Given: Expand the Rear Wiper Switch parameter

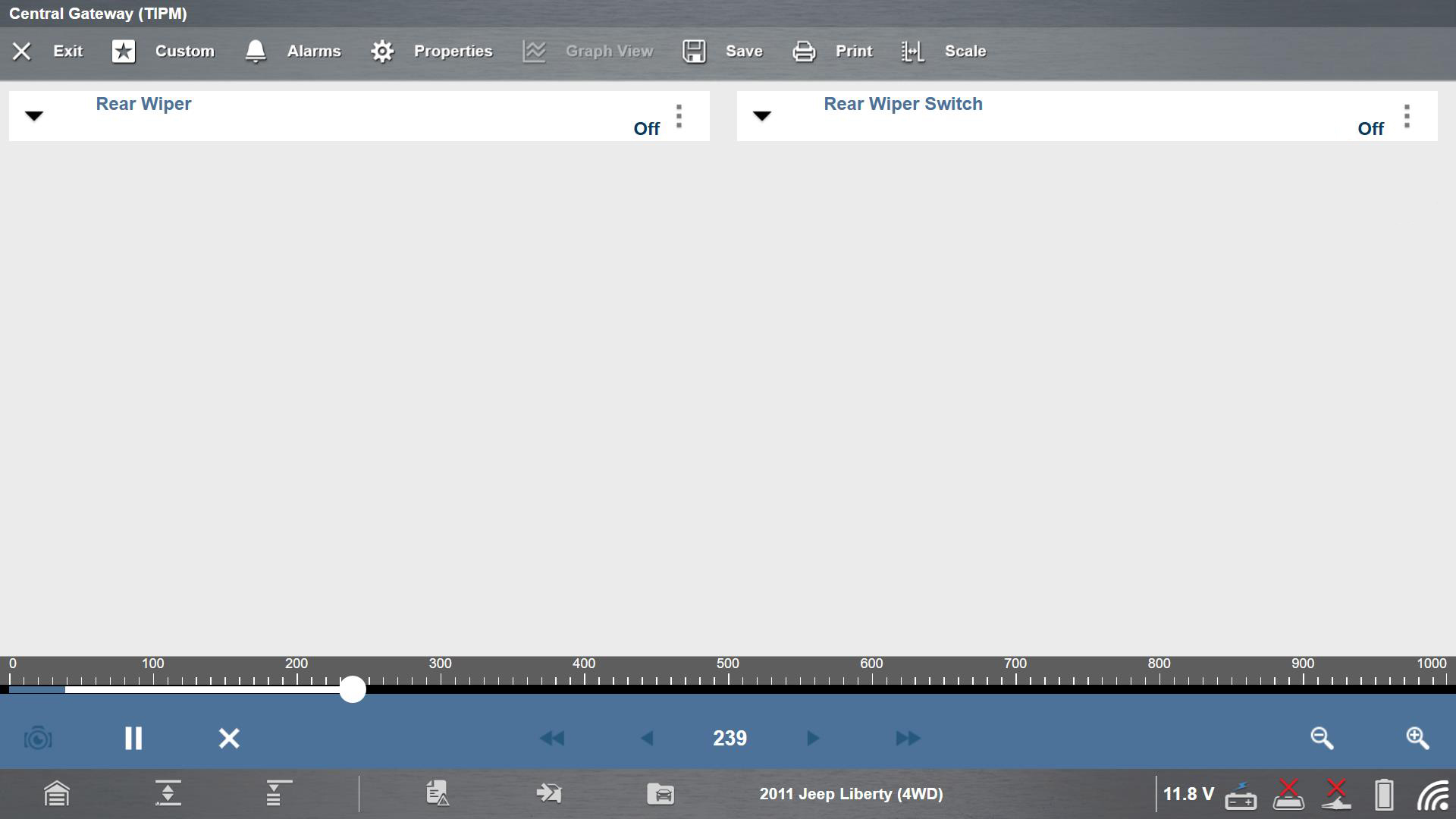Looking at the screenshot, I should pos(762,116).
